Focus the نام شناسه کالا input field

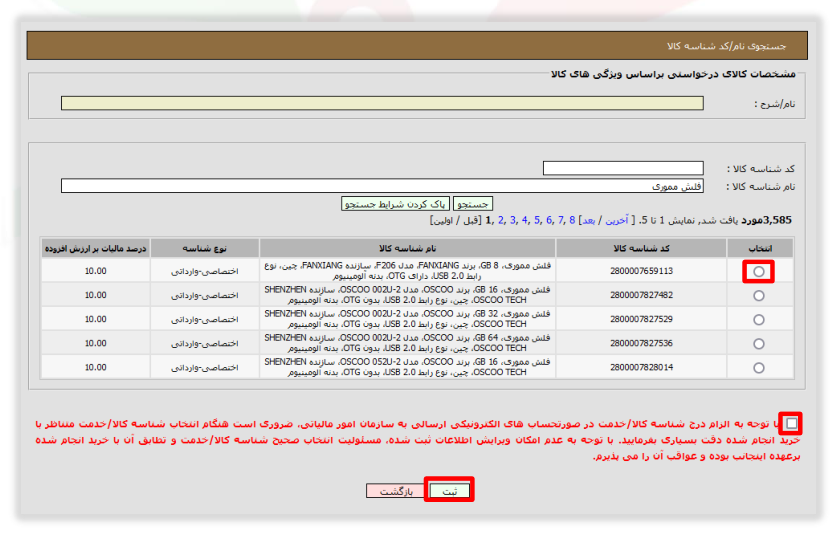382,186
